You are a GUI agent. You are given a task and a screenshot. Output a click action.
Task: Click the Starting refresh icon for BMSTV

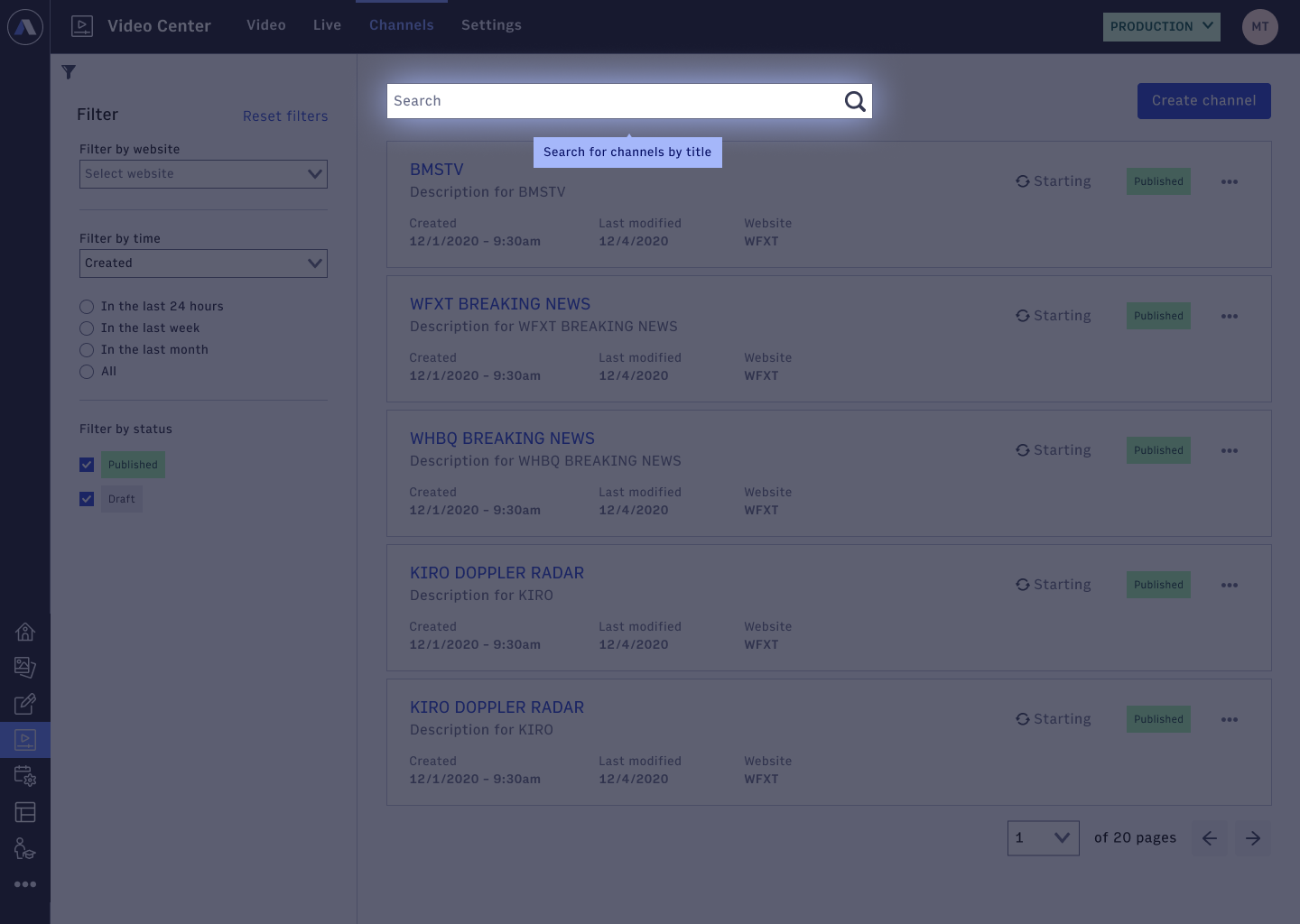(1023, 181)
